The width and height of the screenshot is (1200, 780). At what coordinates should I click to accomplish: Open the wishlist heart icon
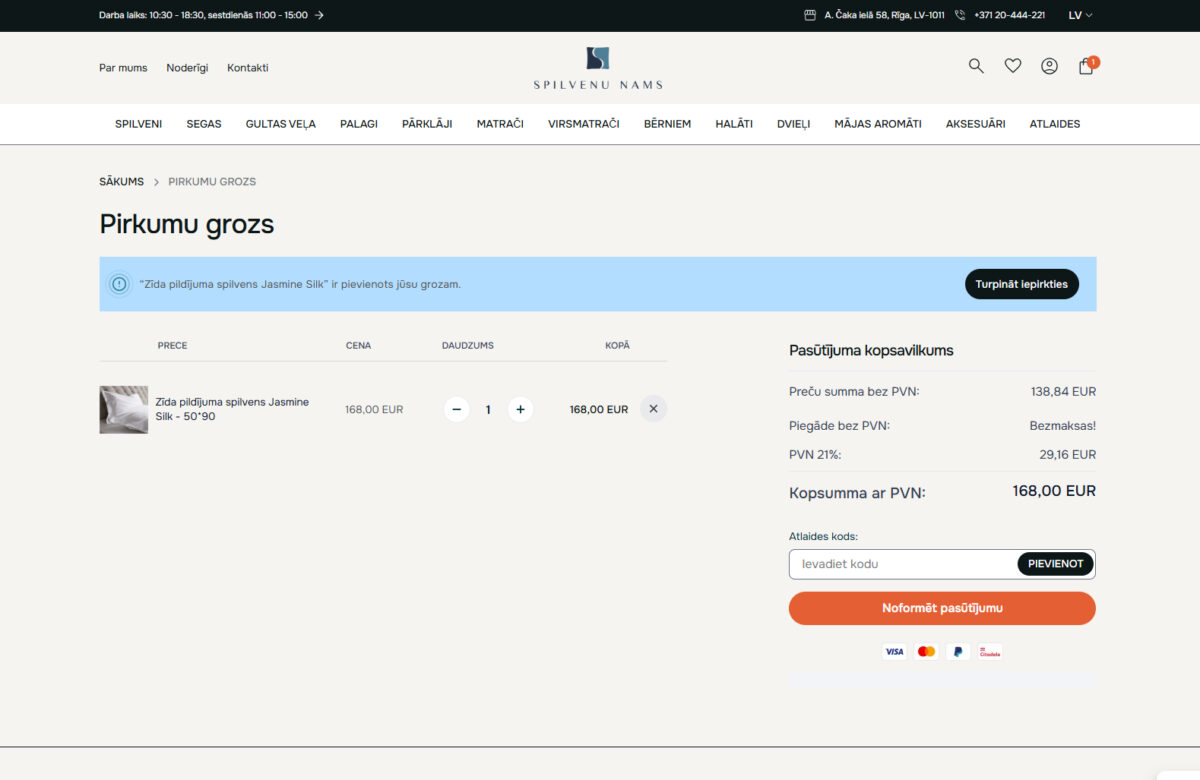[1012, 65]
